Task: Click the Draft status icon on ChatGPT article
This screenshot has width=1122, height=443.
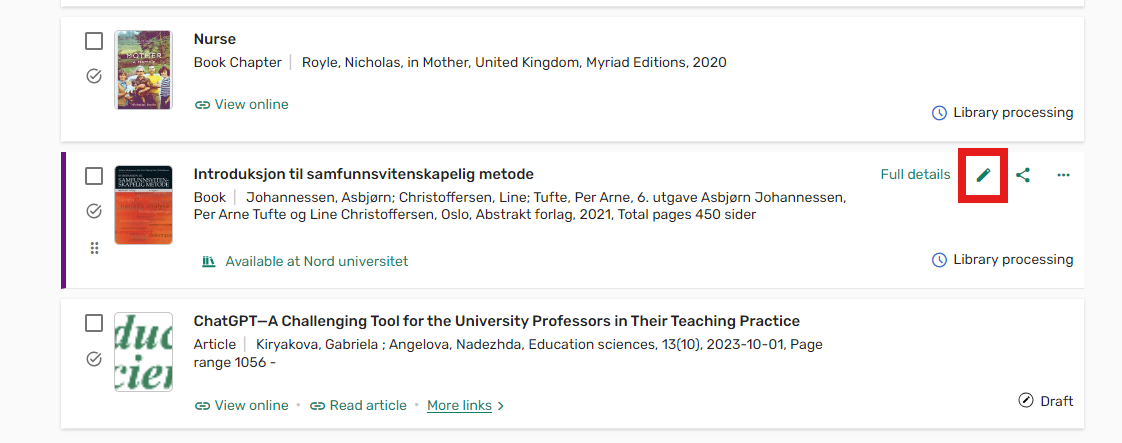Action: click(1025, 401)
